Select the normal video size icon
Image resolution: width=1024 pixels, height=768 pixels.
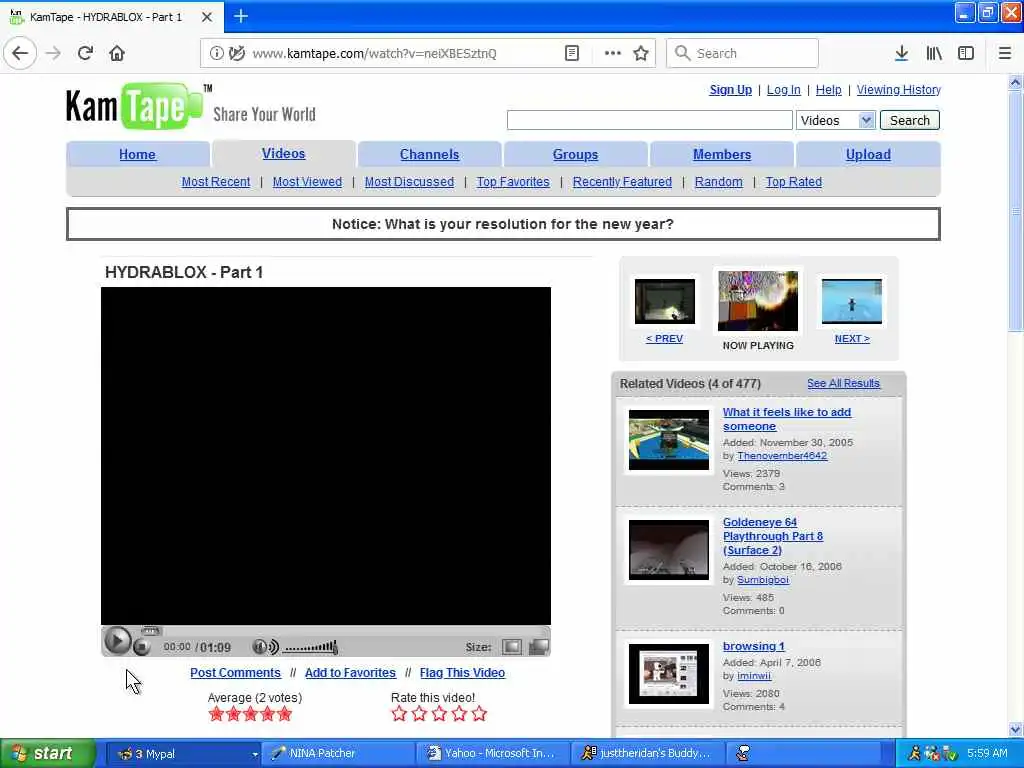point(511,647)
